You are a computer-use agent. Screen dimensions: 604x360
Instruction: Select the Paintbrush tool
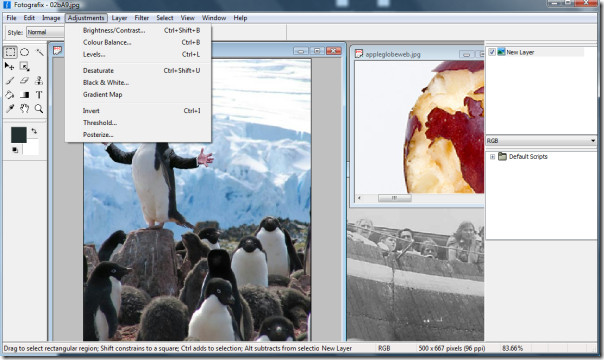(10, 80)
